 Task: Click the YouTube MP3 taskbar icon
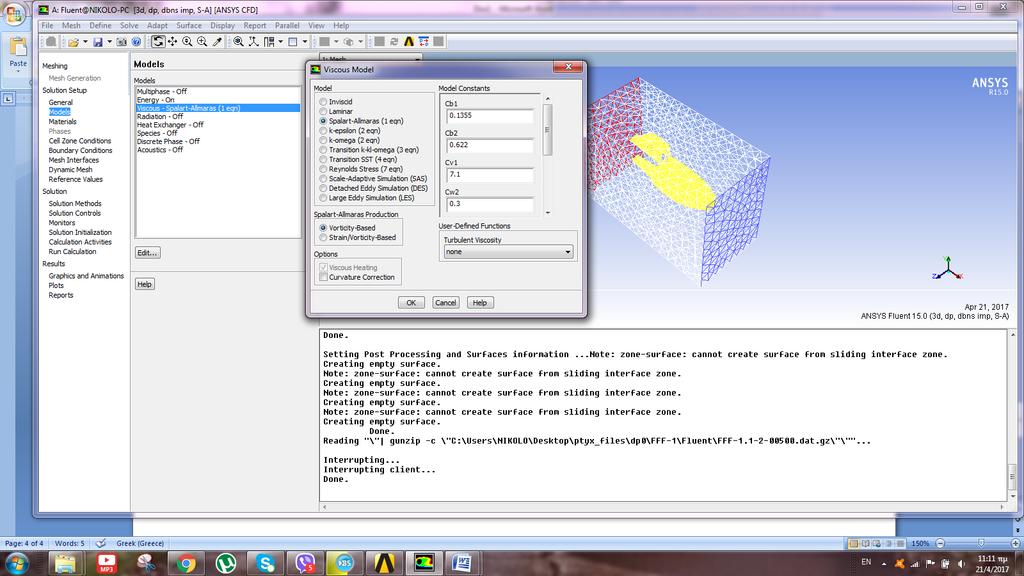click(106, 563)
